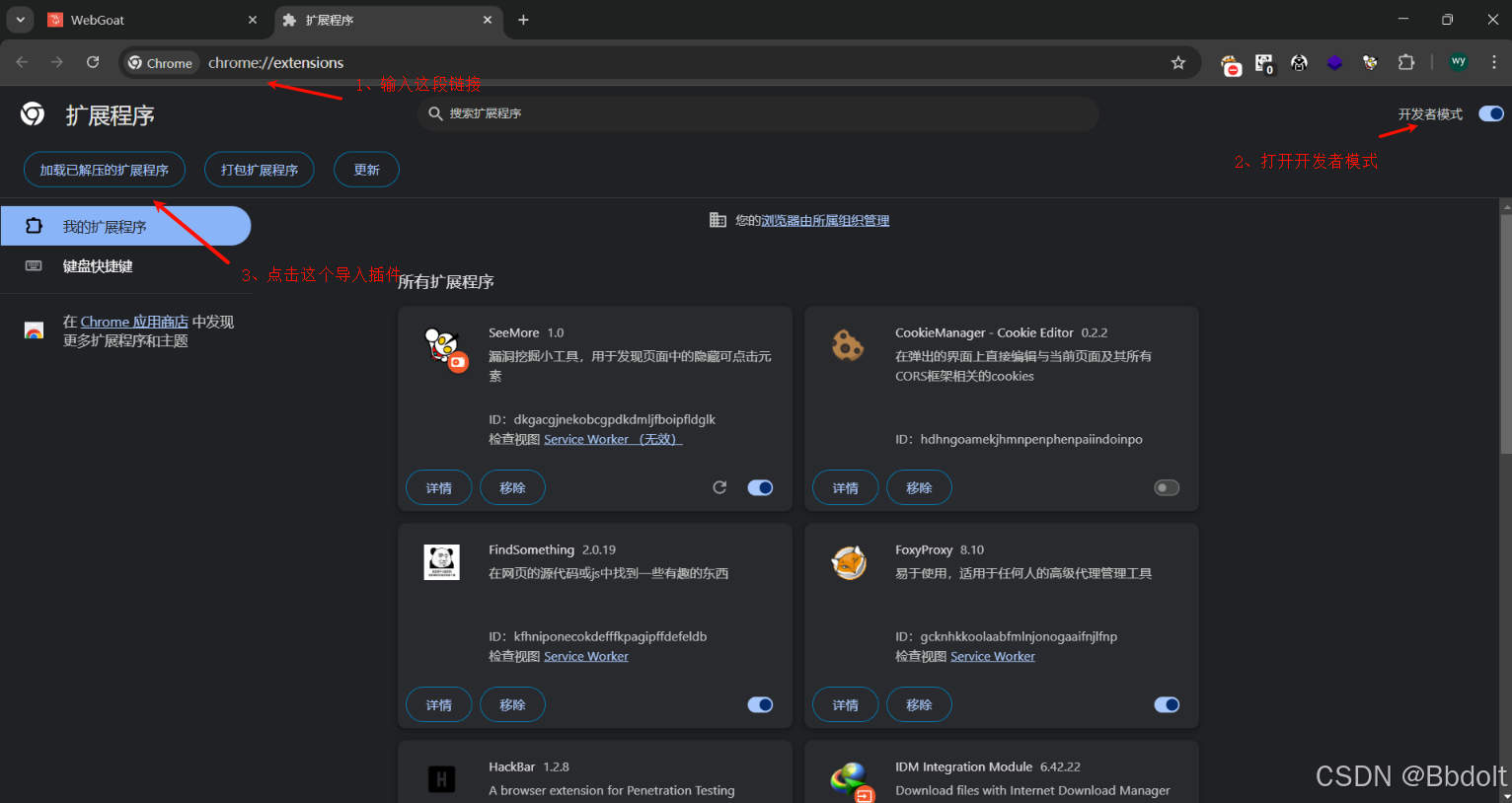Click 打包扩展程序 button
This screenshot has width=1512, height=803.
tap(260, 170)
